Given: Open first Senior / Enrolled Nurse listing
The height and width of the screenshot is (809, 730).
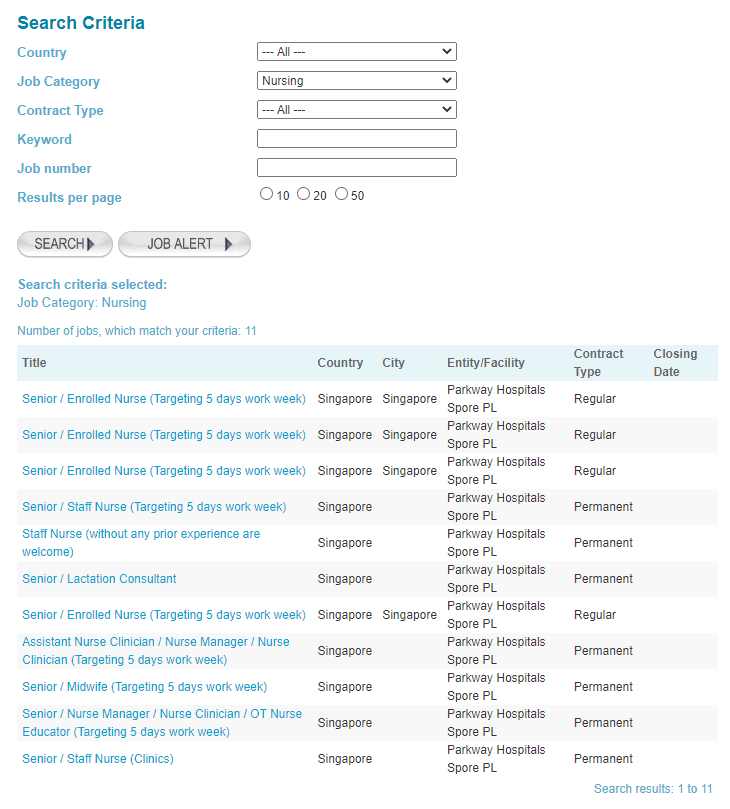Looking at the screenshot, I should 163,399.
